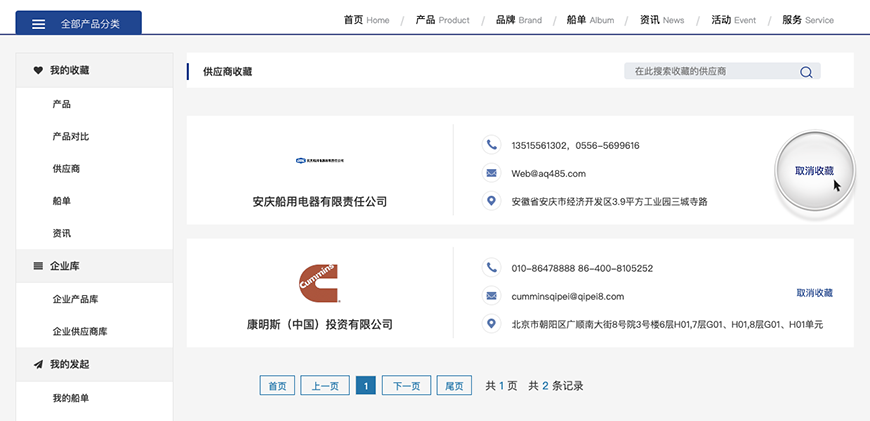870x421 pixels.
Task: Click the heart icon next to 我的收藏
Action: 38,70
